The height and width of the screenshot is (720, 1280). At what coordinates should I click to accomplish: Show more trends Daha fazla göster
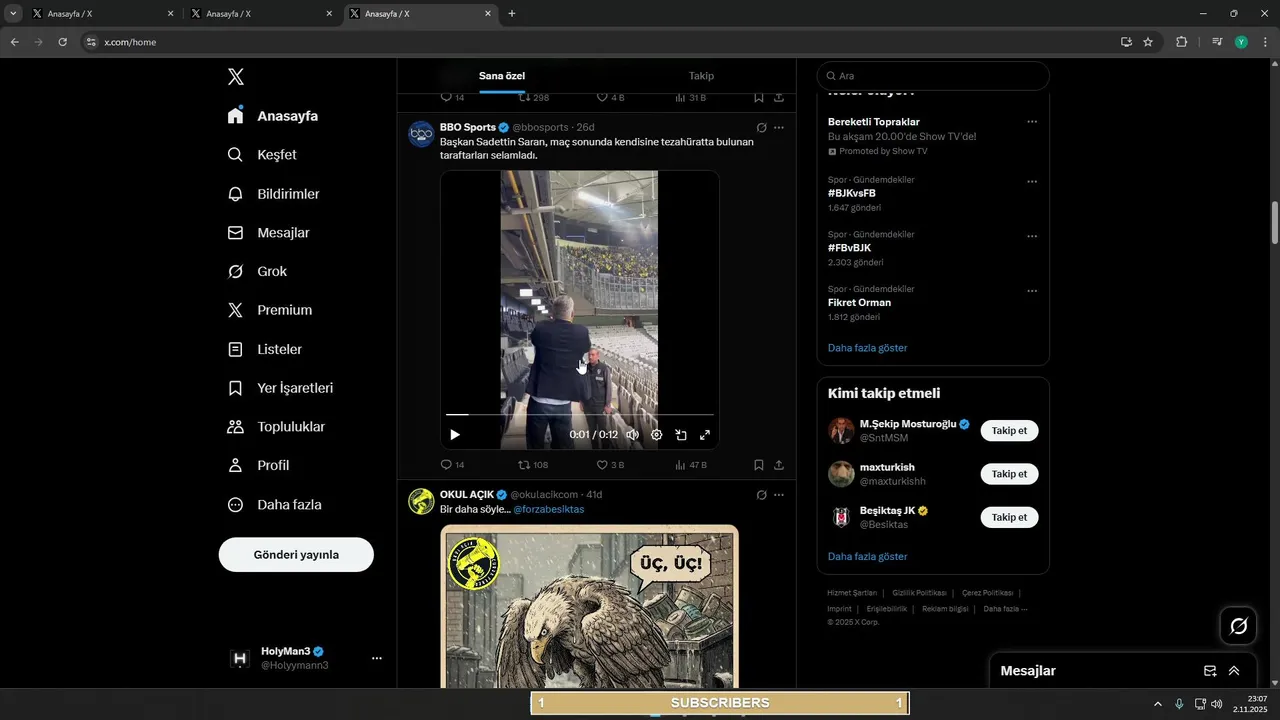pos(867,348)
